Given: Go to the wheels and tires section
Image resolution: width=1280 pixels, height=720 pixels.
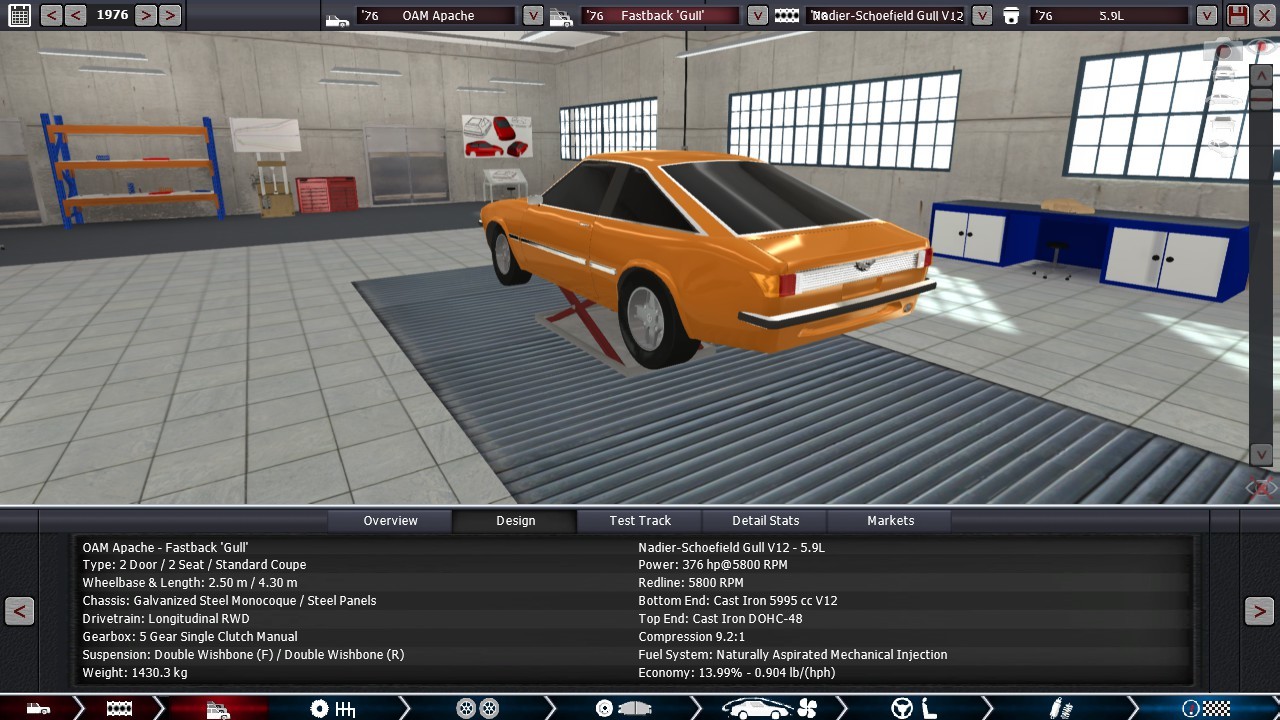Looking at the screenshot, I should (x=477, y=709).
